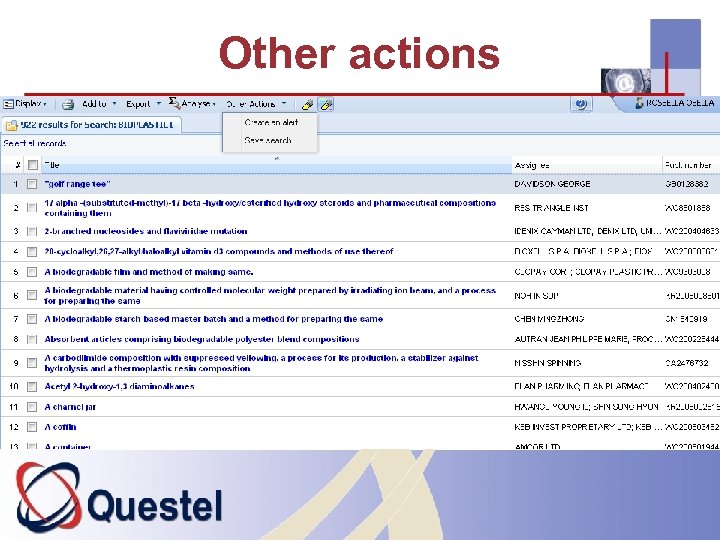The height and width of the screenshot is (540, 720).
Task: Tick the carbodiimide composition row checkbox
Action: click(32, 363)
